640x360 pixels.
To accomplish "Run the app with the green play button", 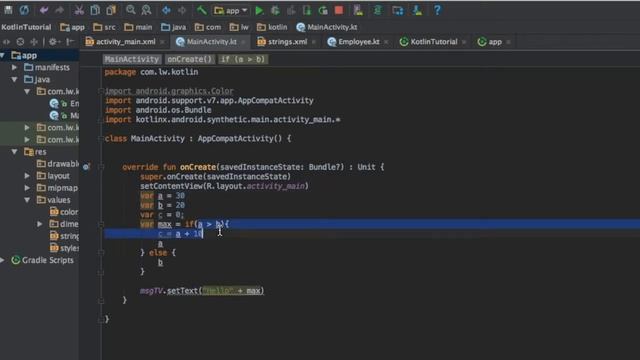I will [259, 10].
